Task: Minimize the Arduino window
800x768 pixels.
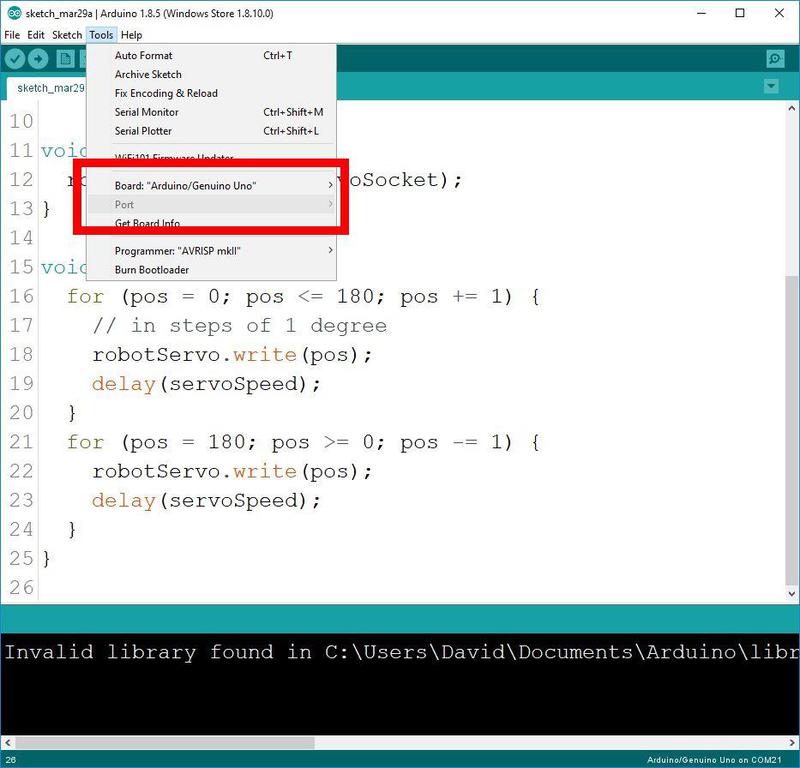Action: (x=702, y=13)
